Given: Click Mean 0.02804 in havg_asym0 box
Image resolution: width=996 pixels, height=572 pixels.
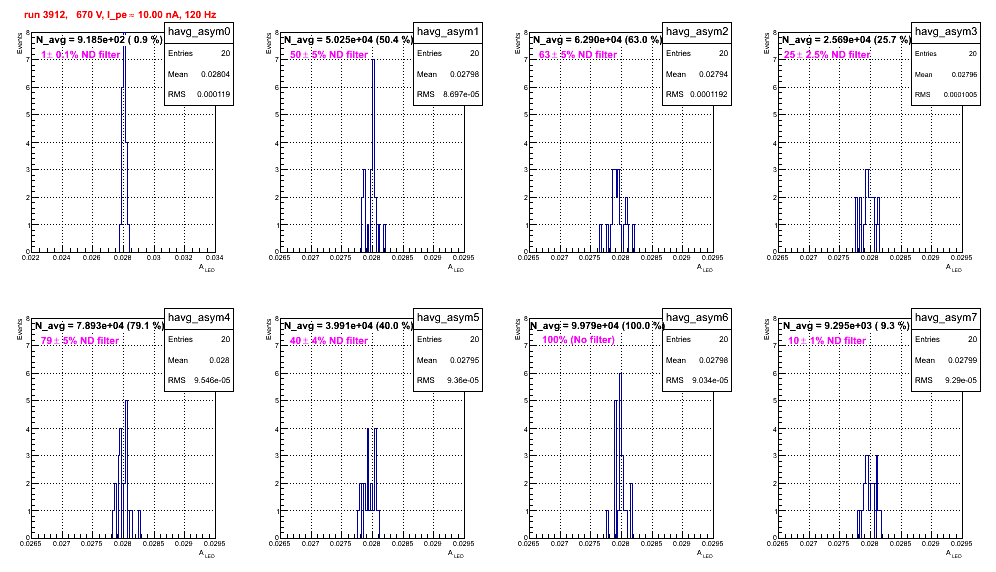Looking at the screenshot, I should coord(199,74).
